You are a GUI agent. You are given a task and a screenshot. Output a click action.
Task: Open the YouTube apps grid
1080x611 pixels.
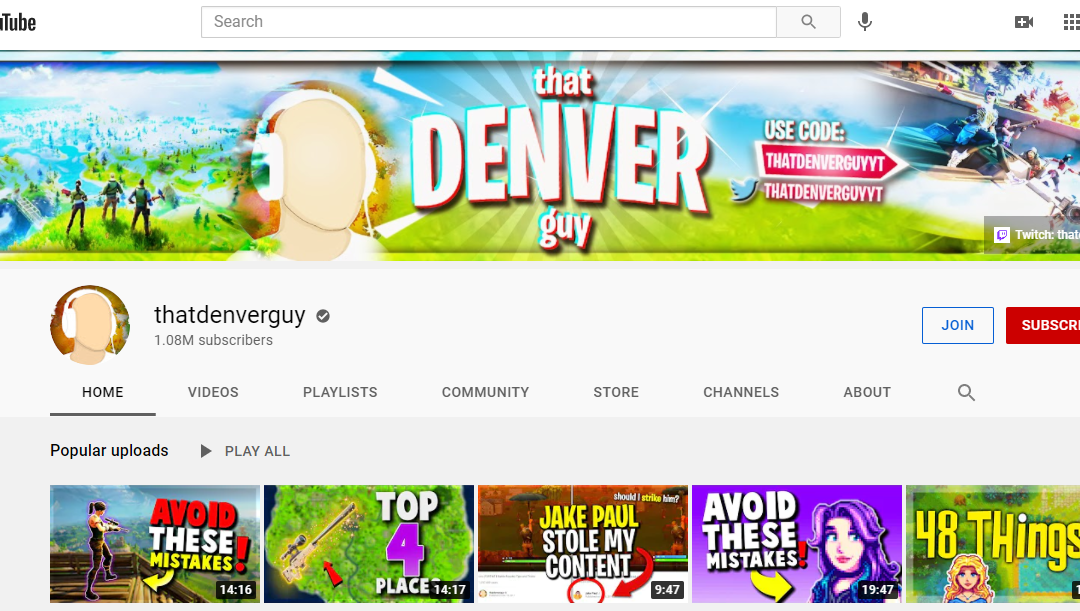1071,22
